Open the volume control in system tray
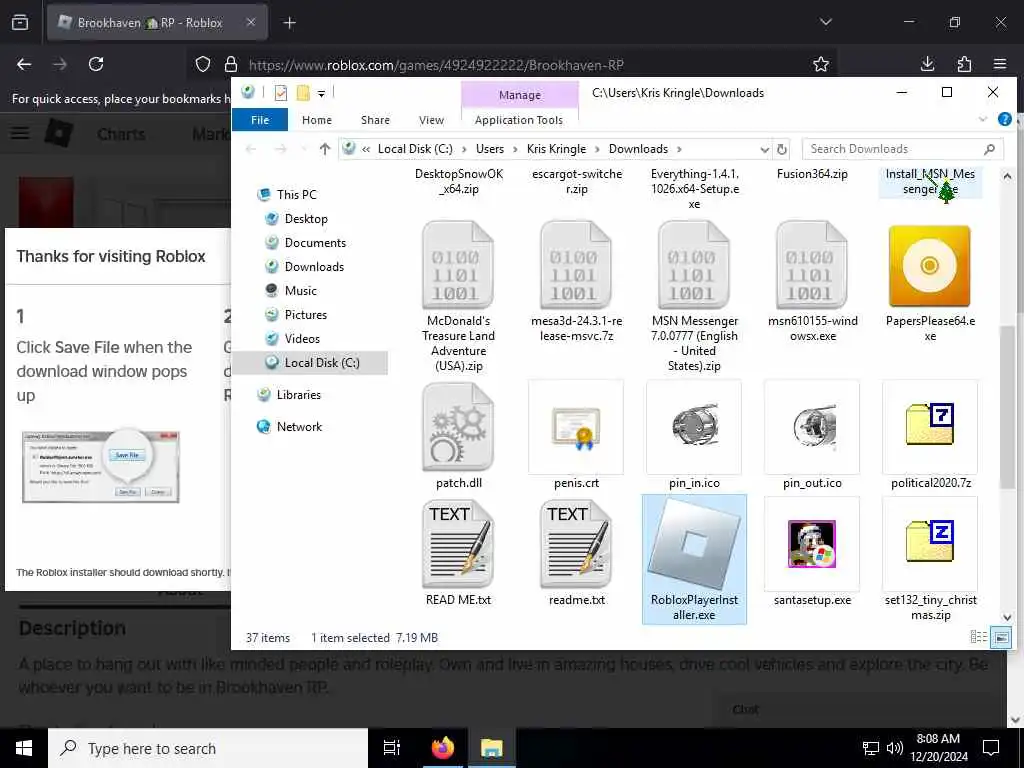 click(x=895, y=748)
